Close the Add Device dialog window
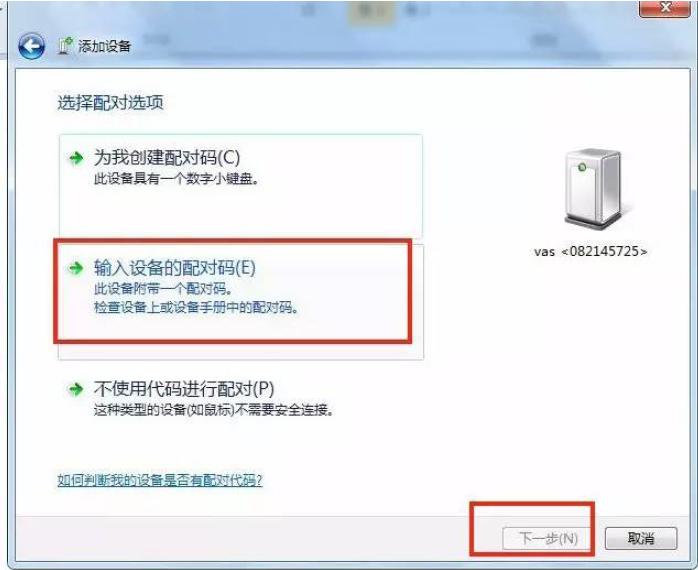698x570 pixels. [665, 8]
